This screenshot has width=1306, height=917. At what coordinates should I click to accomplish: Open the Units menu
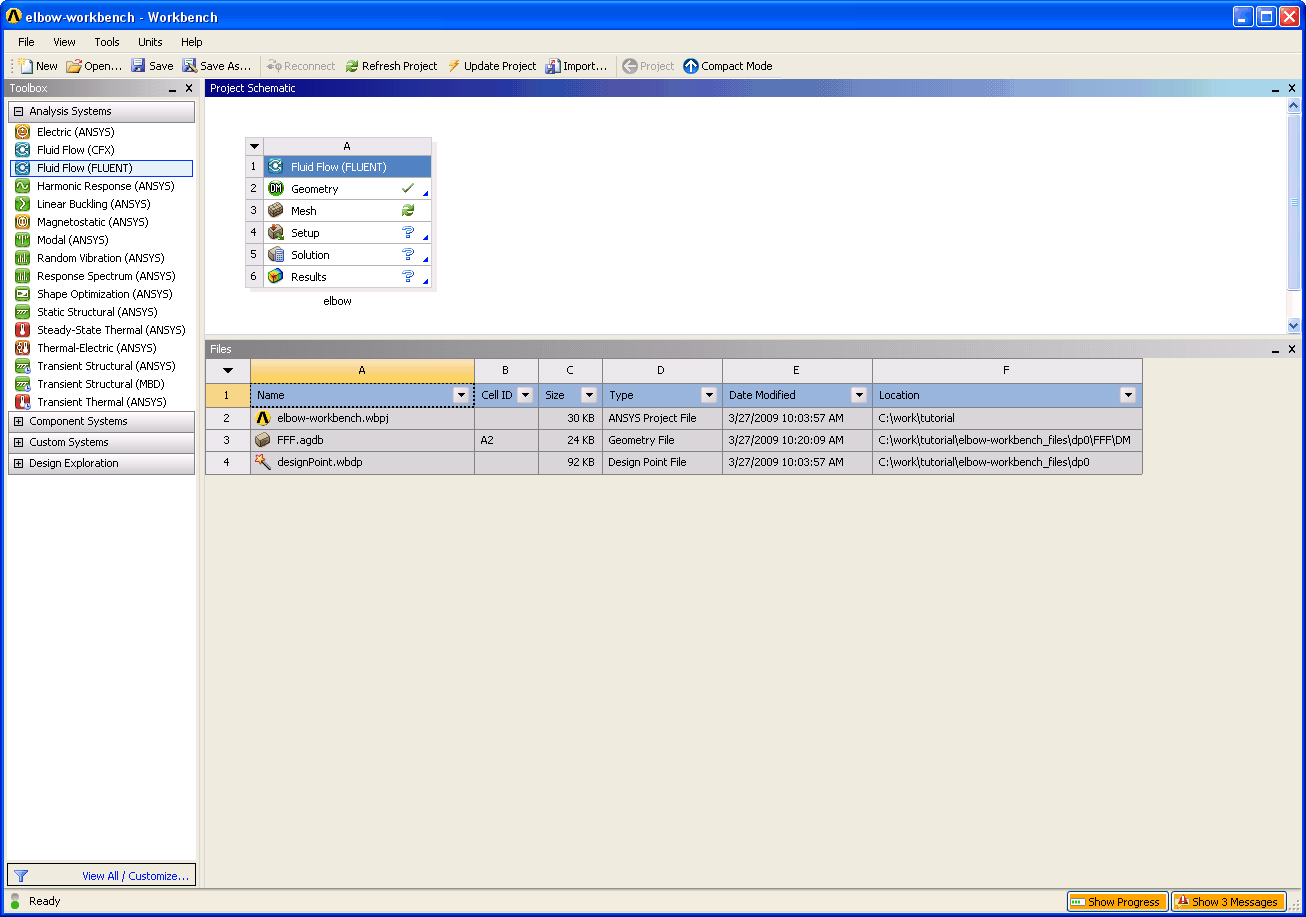point(150,42)
